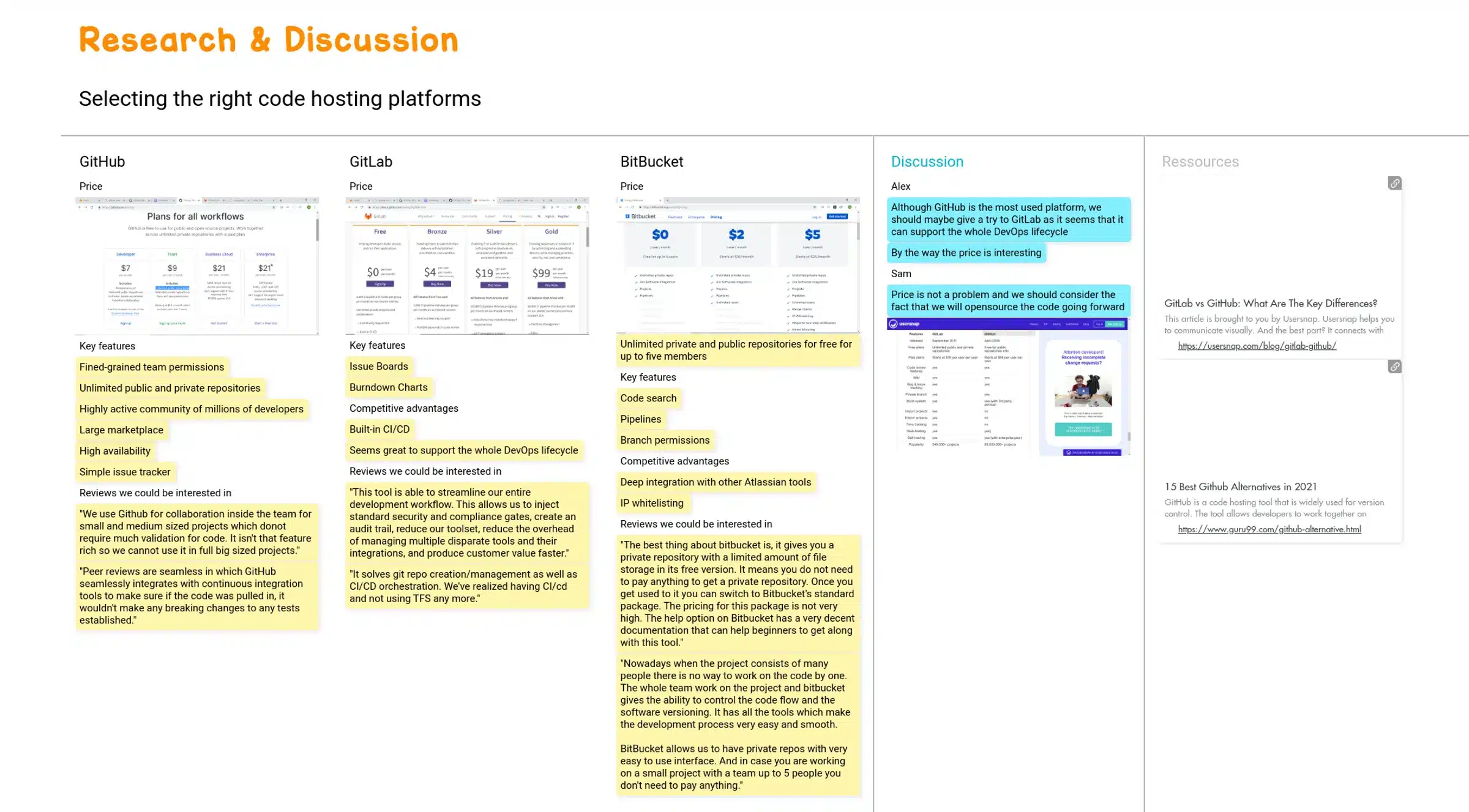Click the Deep integration Atlassian tools feature tag
1469x812 pixels.
tap(715, 481)
